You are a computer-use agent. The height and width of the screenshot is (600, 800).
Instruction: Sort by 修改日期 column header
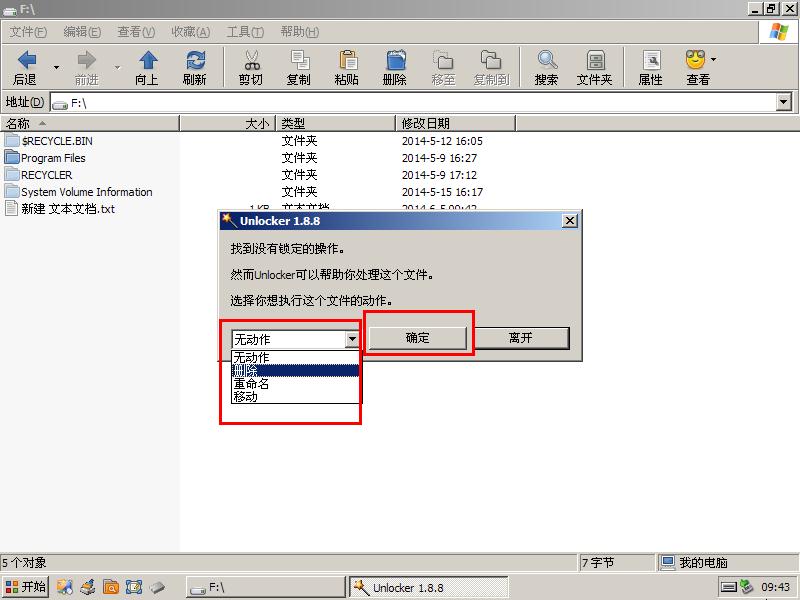click(x=456, y=123)
